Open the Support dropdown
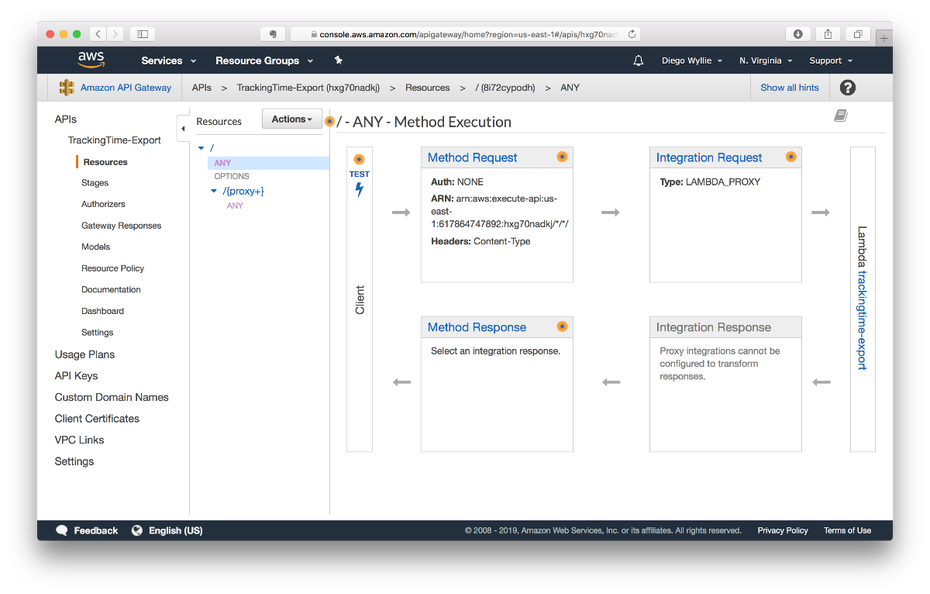930x594 pixels. point(830,61)
